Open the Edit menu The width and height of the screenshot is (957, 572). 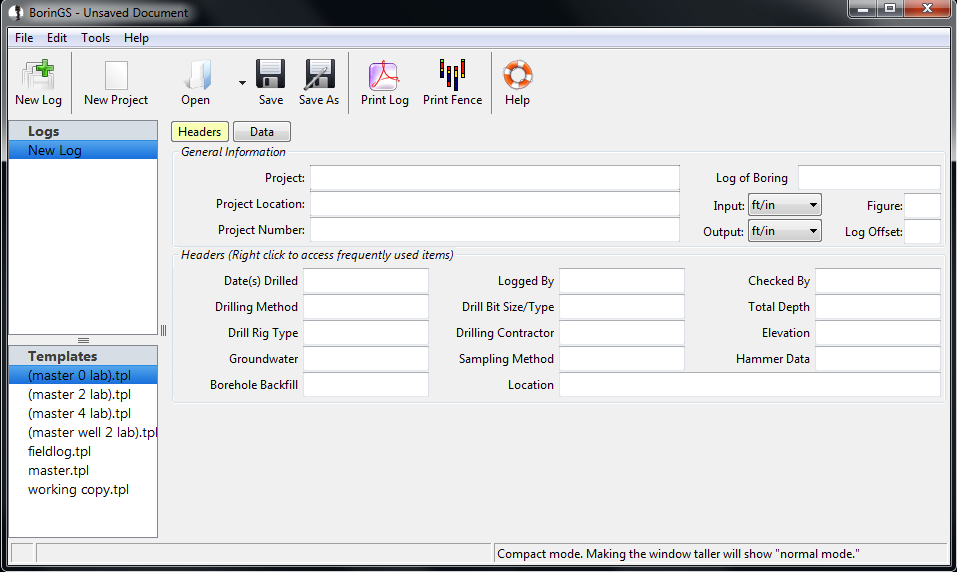[57, 38]
